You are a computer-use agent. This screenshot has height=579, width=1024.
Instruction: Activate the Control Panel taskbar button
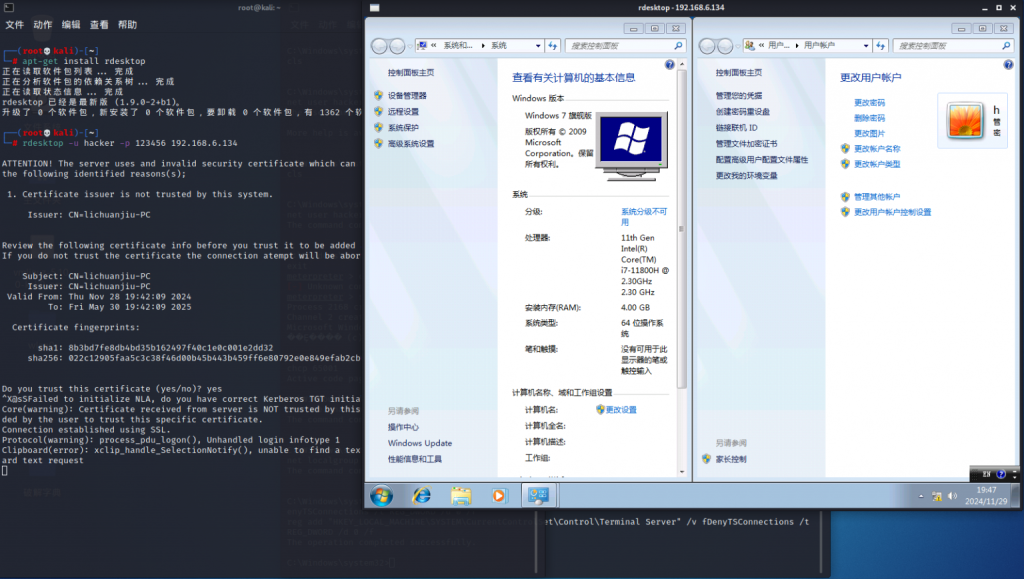click(x=538, y=496)
